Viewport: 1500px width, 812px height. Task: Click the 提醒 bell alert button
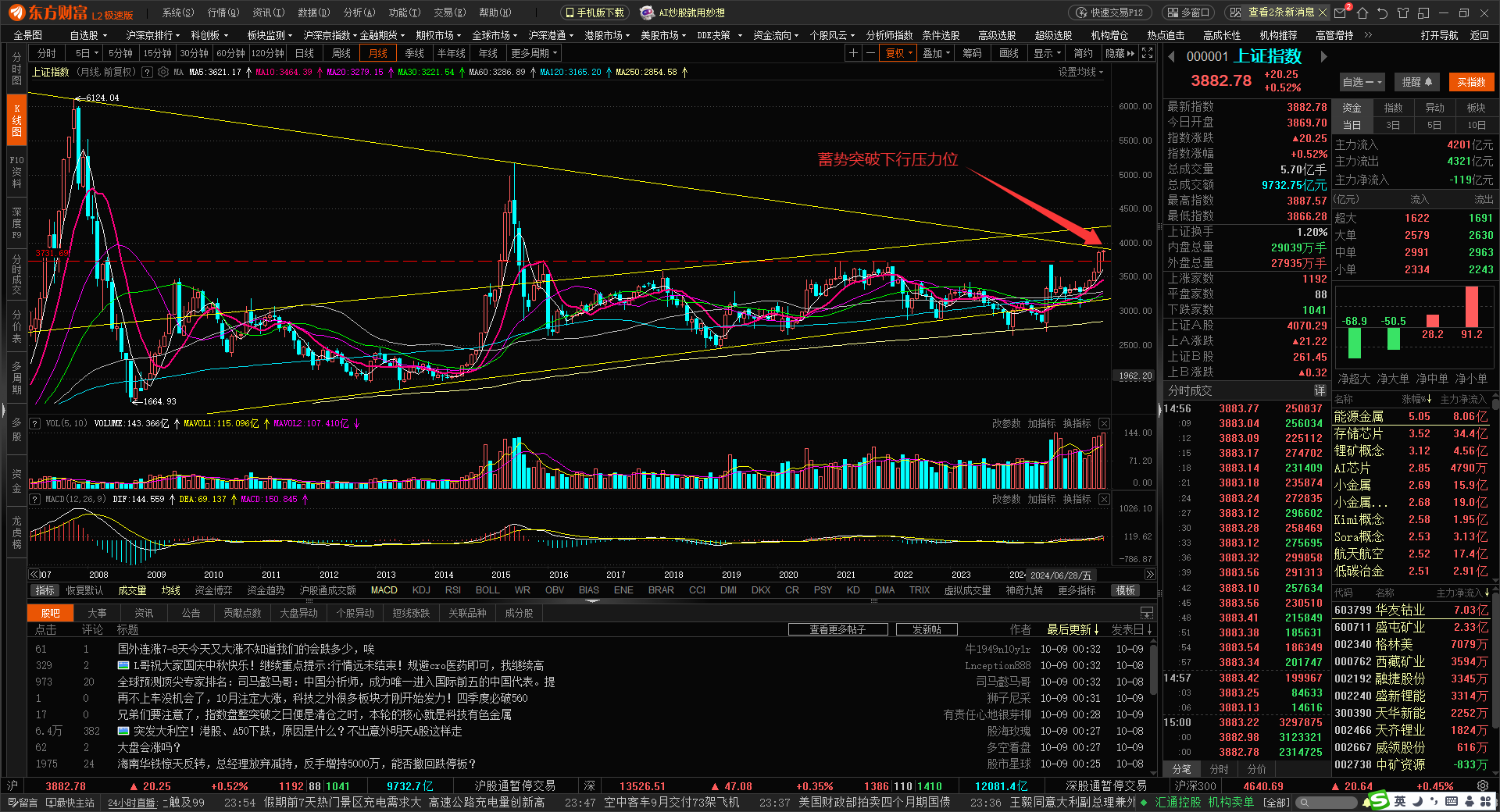pyautogui.click(x=1416, y=82)
